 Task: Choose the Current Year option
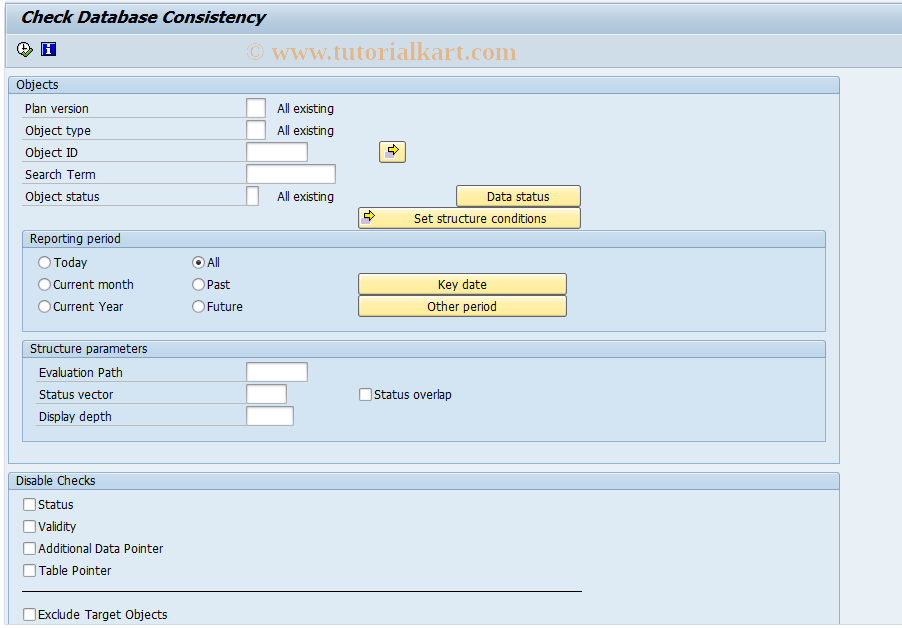pyautogui.click(x=44, y=306)
